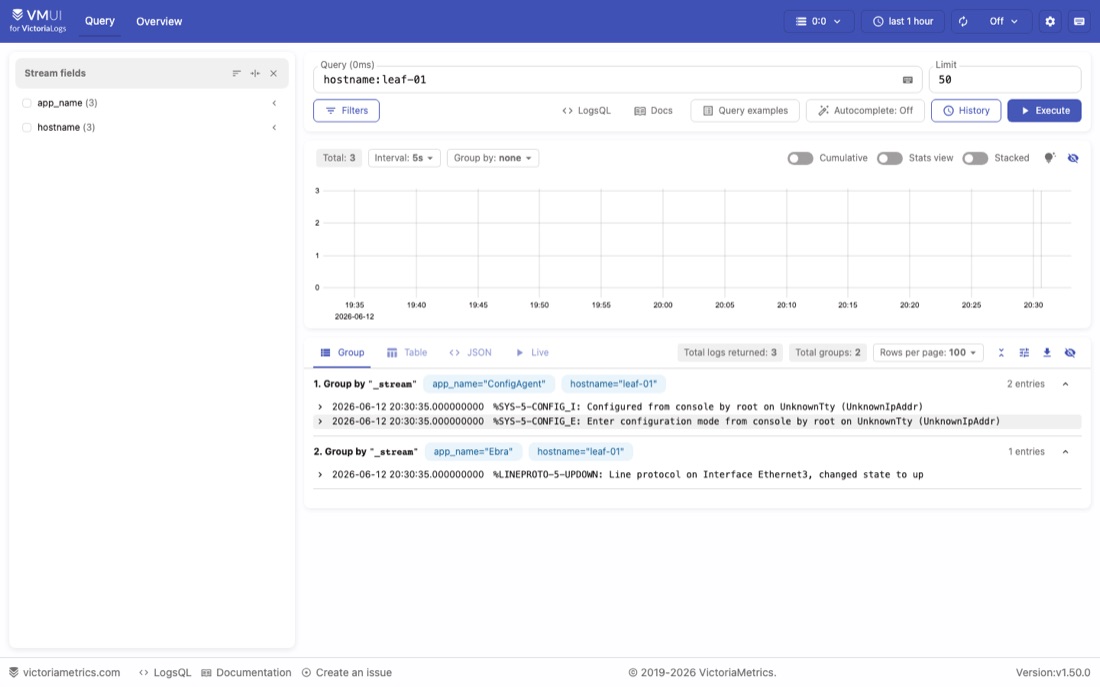Open the Group by: none dropdown
Image resolution: width=1100 pixels, height=687 pixels.
(492, 158)
